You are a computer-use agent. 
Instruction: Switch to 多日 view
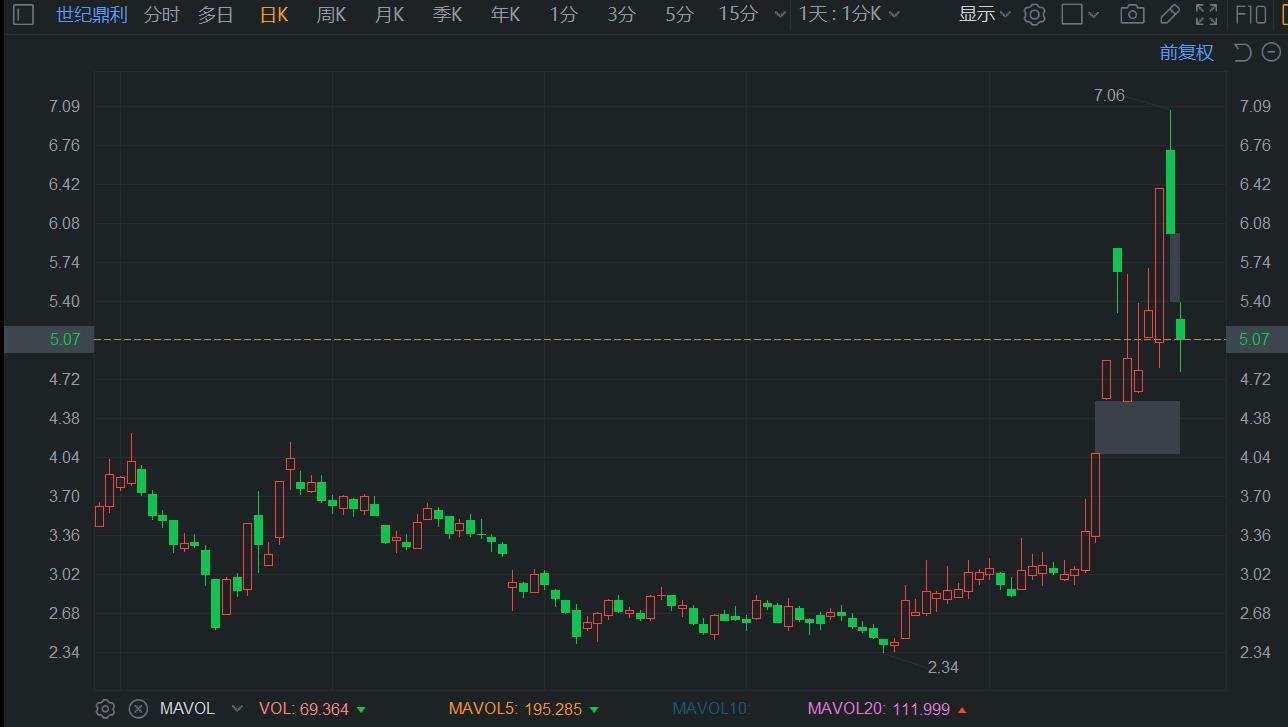(x=216, y=15)
